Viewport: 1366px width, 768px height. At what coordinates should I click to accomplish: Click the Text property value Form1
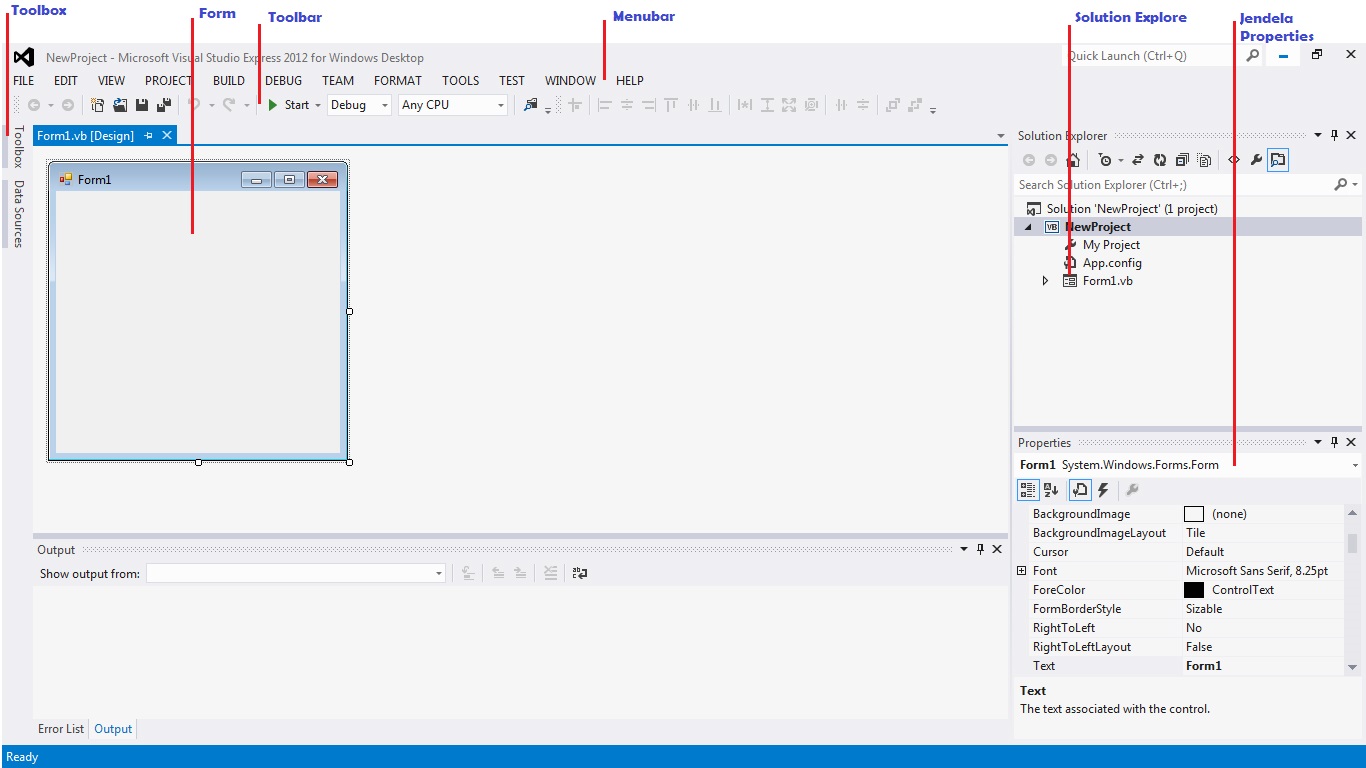[x=1204, y=666]
